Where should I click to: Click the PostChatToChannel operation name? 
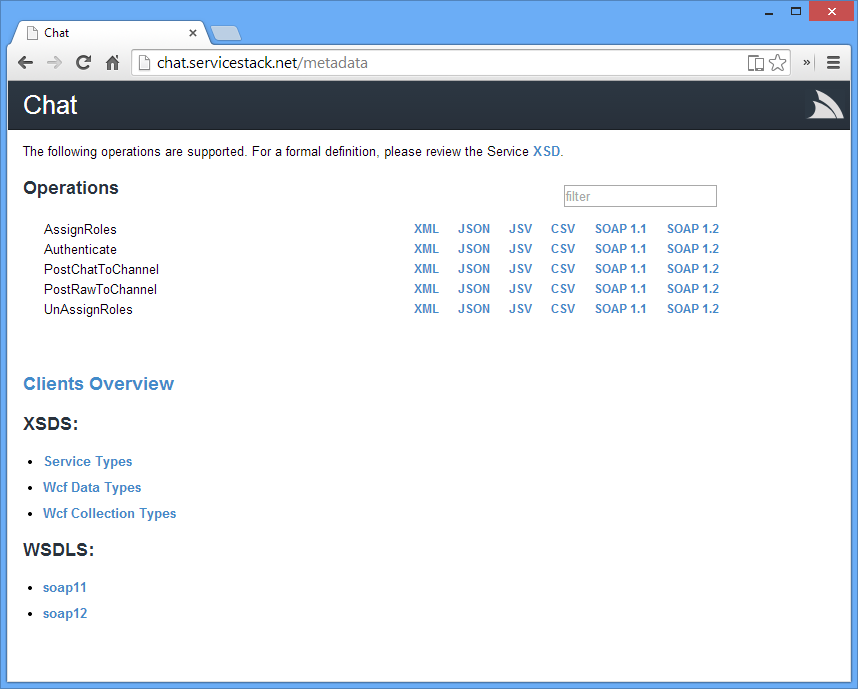[x=101, y=269]
